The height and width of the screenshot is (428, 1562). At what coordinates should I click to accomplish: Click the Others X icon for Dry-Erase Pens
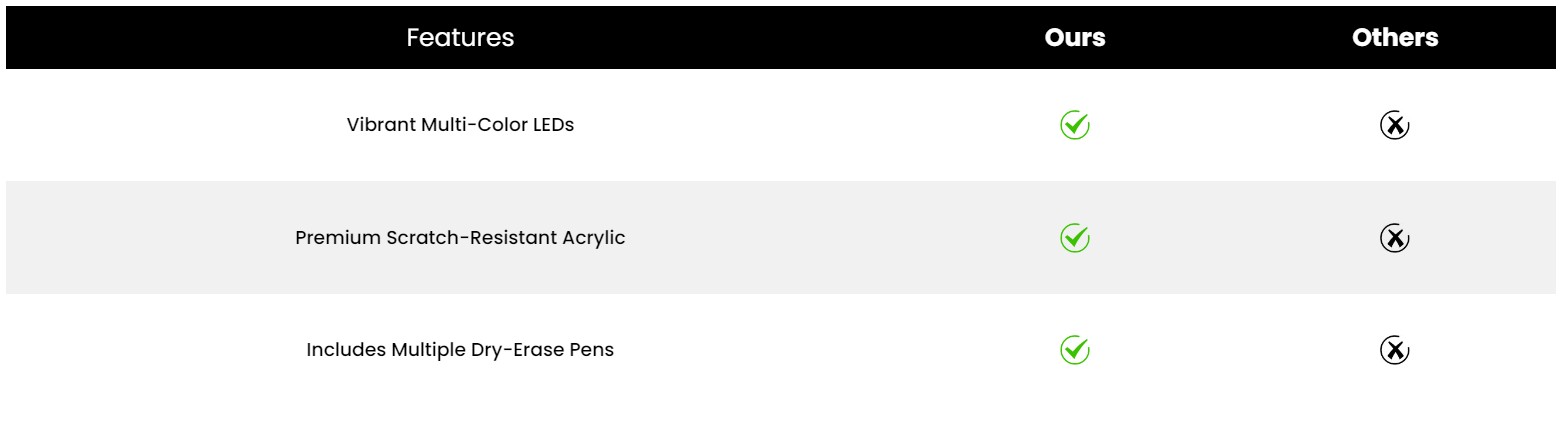tap(1394, 350)
